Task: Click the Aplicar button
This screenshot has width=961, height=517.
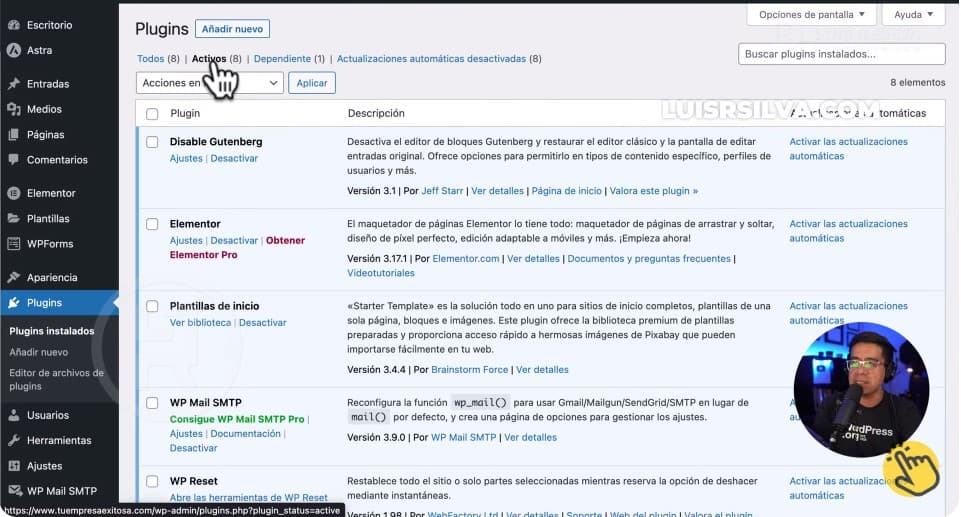Action: point(312,83)
